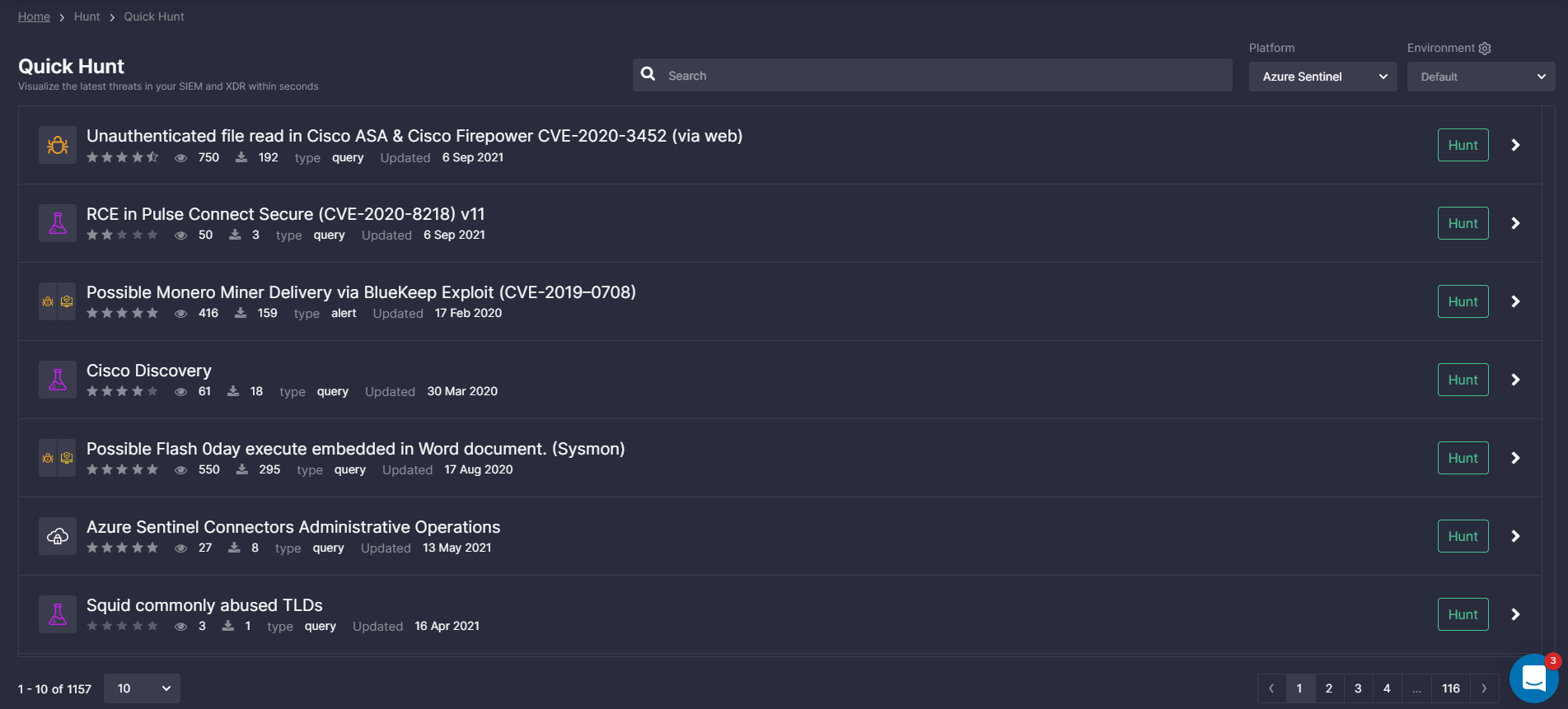This screenshot has width=1568, height=709.
Task: Click the bug icon for Cisco ASA CVE-2020-3452
Action: pyautogui.click(x=58, y=145)
